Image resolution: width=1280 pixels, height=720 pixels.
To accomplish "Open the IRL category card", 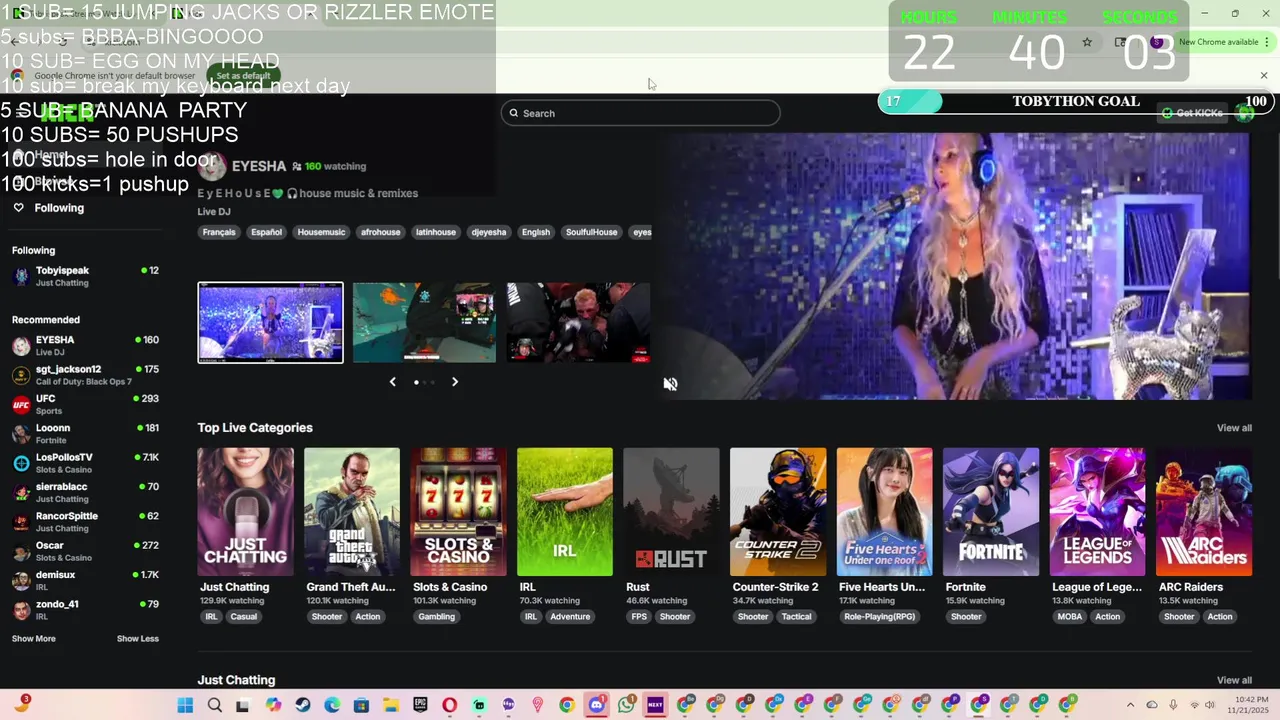I will [x=565, y=512].
